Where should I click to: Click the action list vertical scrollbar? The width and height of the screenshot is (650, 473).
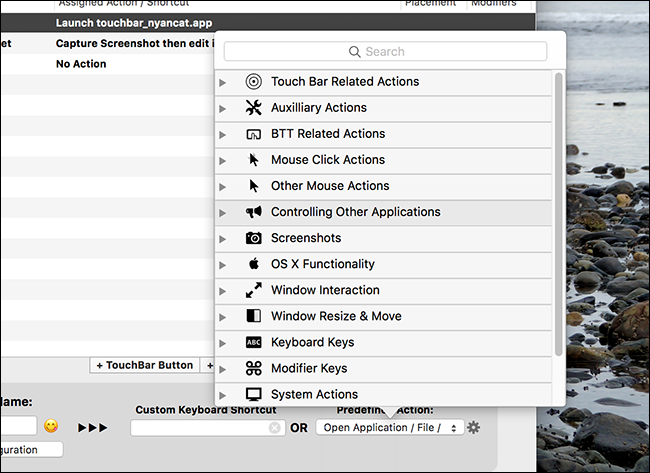tap(558, 214)
